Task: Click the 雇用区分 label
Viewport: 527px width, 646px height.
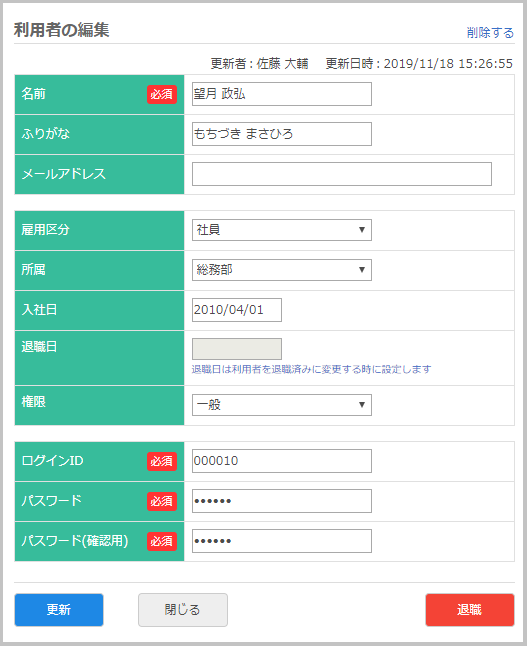Action: click(45, 229)
